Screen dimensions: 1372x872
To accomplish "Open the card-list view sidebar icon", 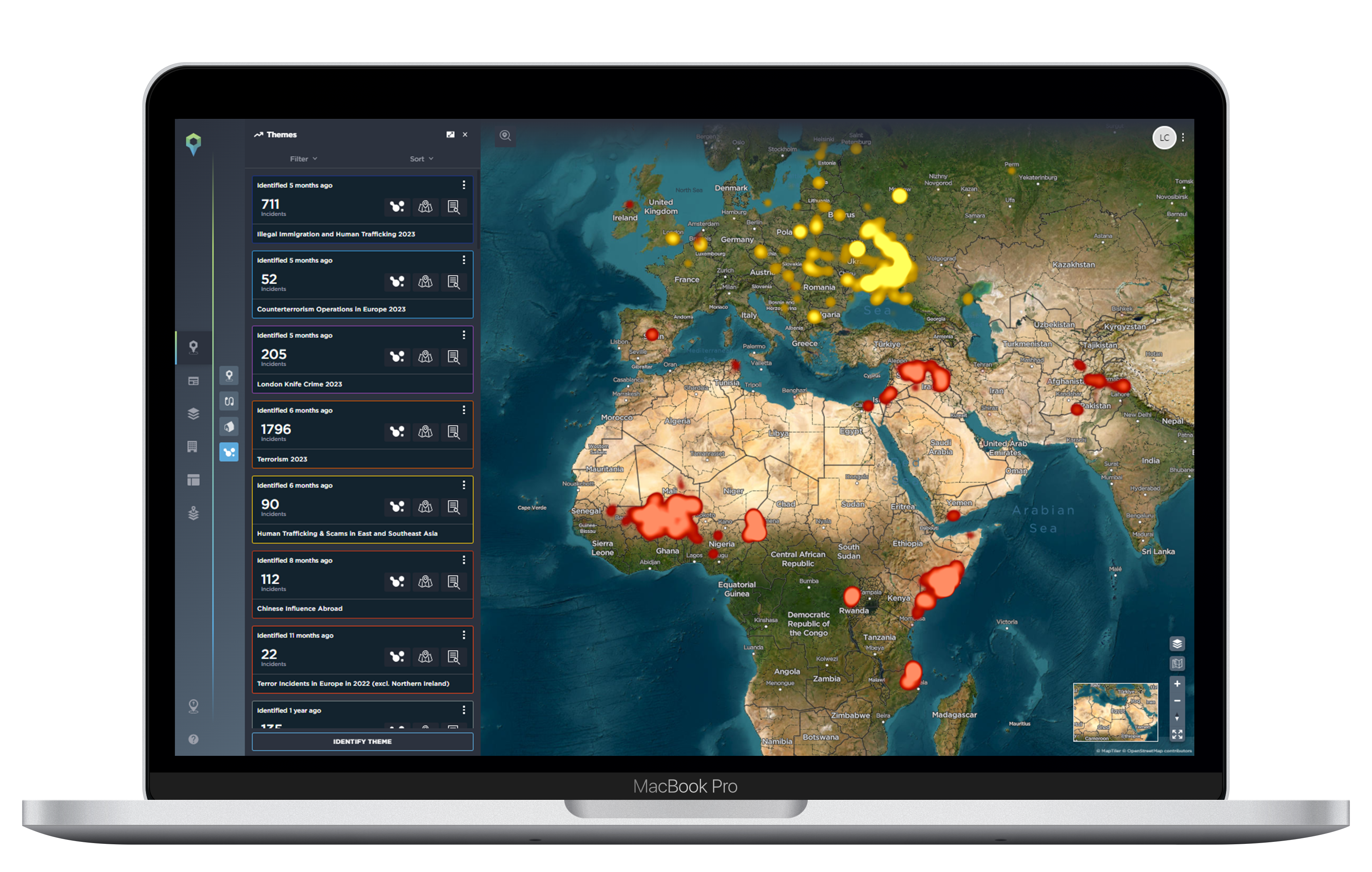I will point(194,381).
